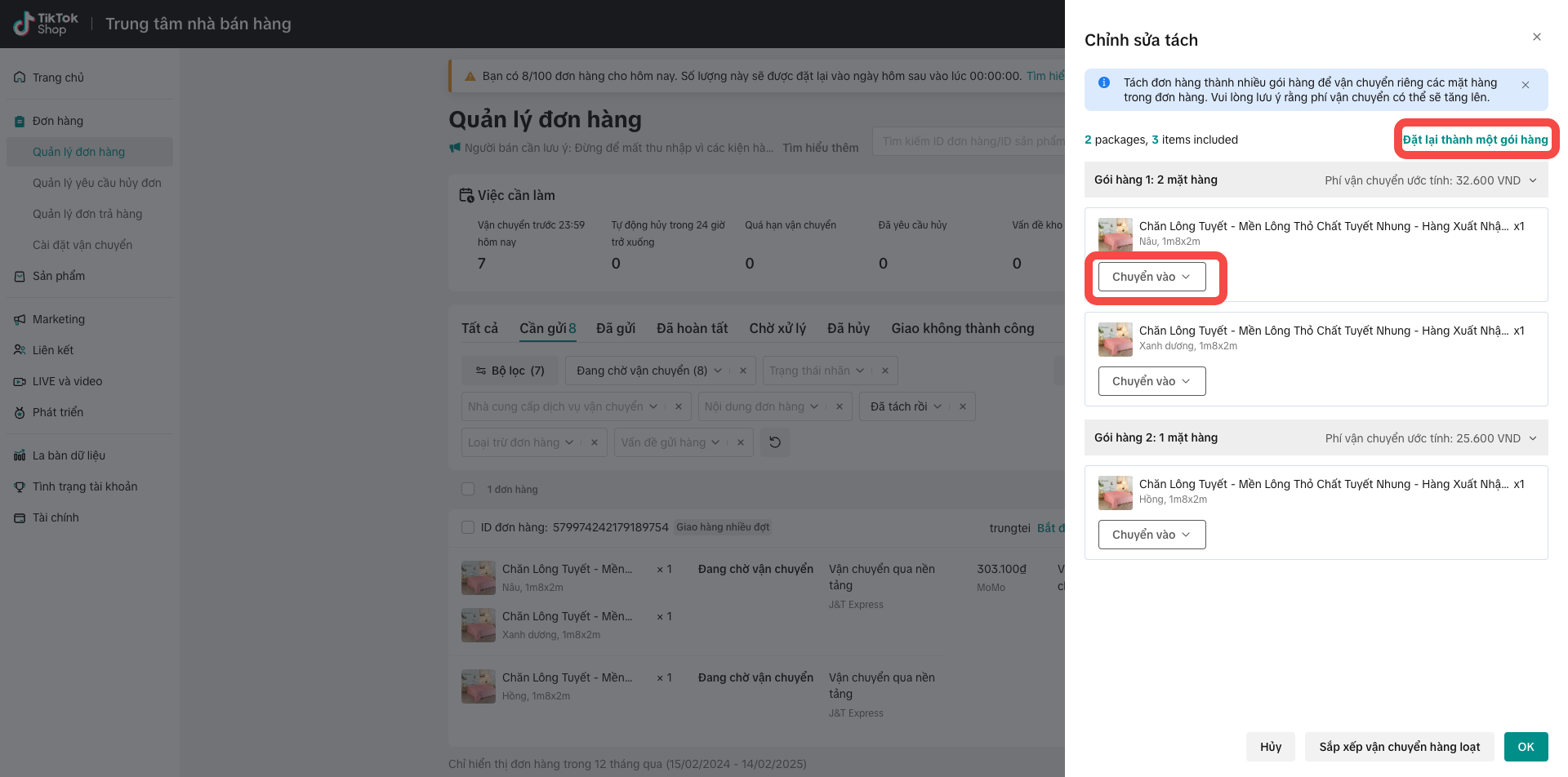Viewport: 1568px width, 777px height.
Task: Toggle the select-all '1 đơn hàng' checkbox
Action: (468, 489)
